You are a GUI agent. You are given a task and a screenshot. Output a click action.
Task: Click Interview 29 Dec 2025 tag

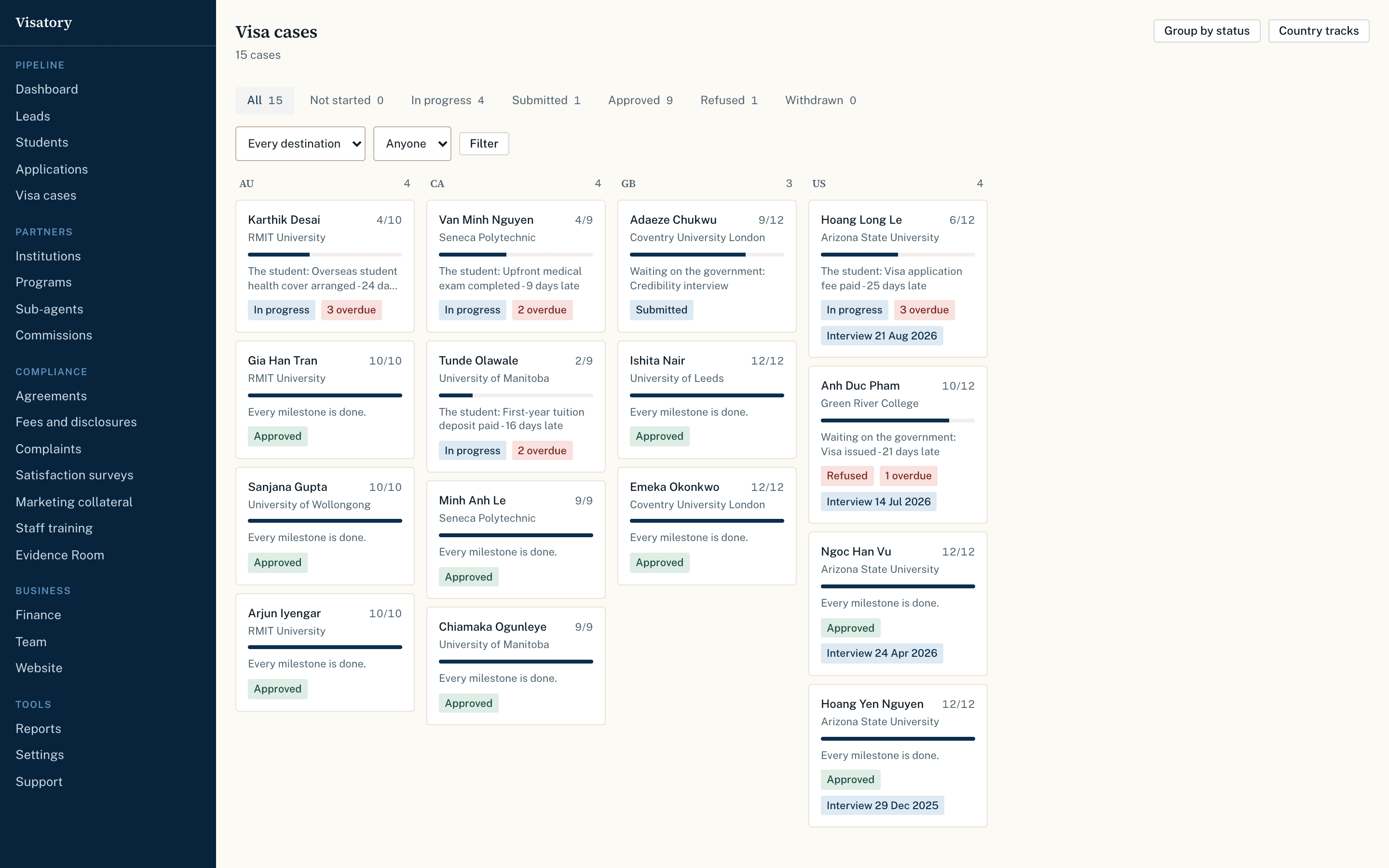882,805
